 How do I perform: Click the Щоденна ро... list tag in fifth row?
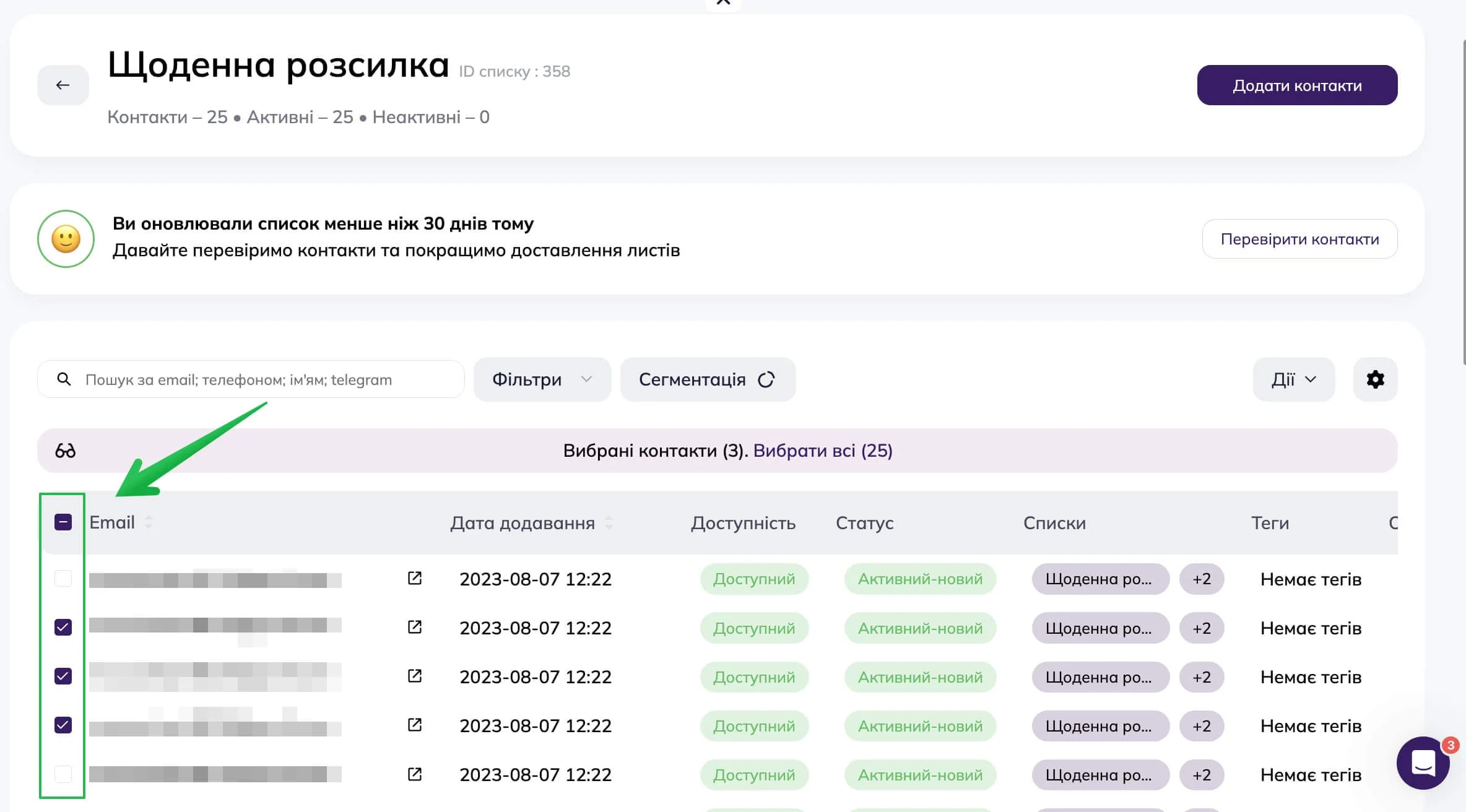click(x=1100, y=774)
